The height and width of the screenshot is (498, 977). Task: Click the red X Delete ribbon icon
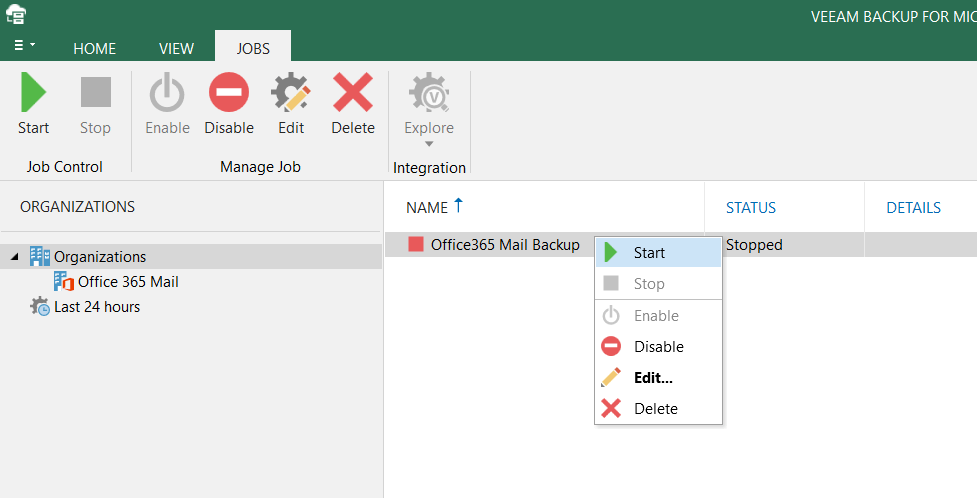tap(353, 94)
